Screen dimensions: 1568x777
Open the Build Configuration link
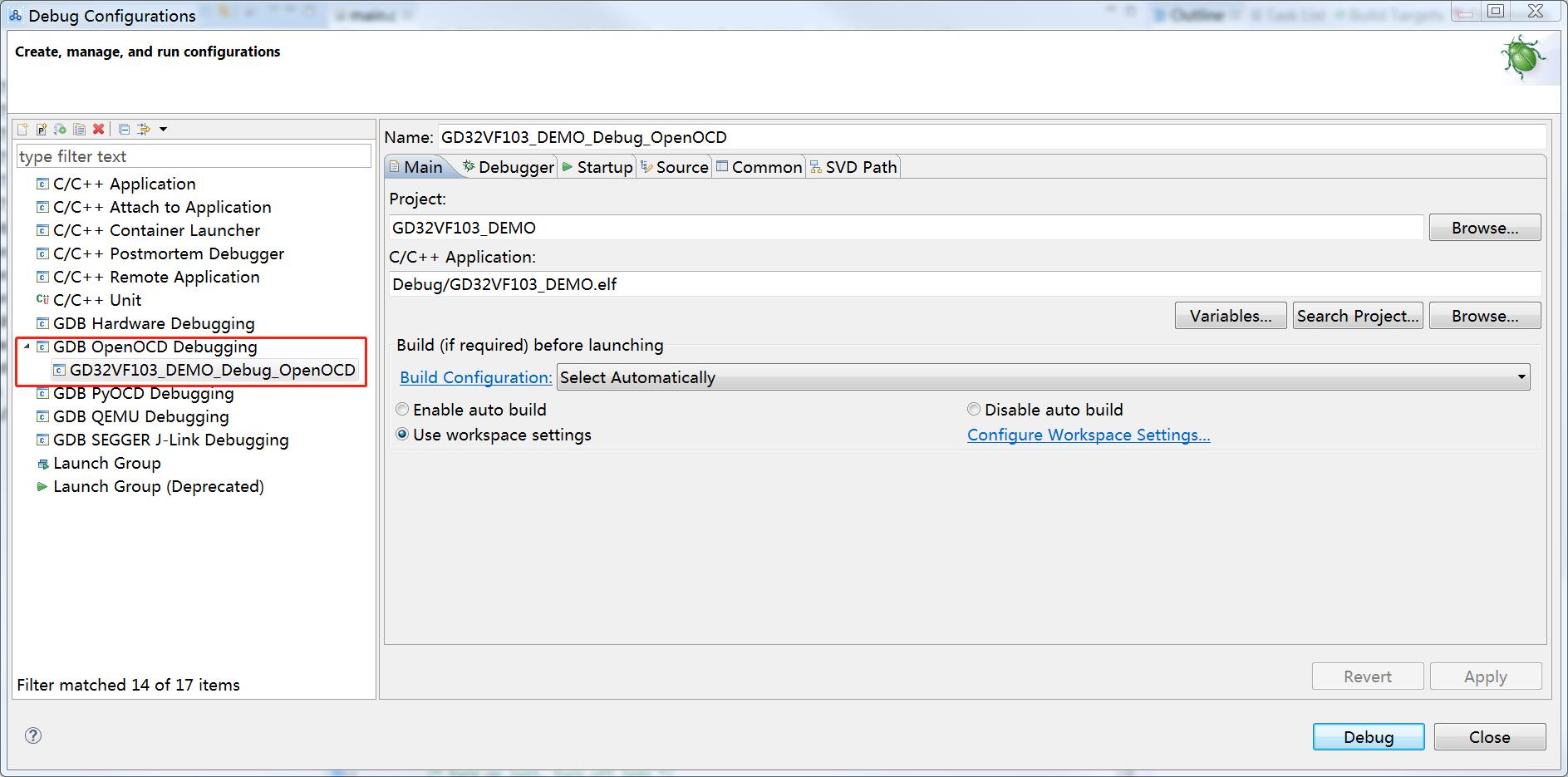475,377
